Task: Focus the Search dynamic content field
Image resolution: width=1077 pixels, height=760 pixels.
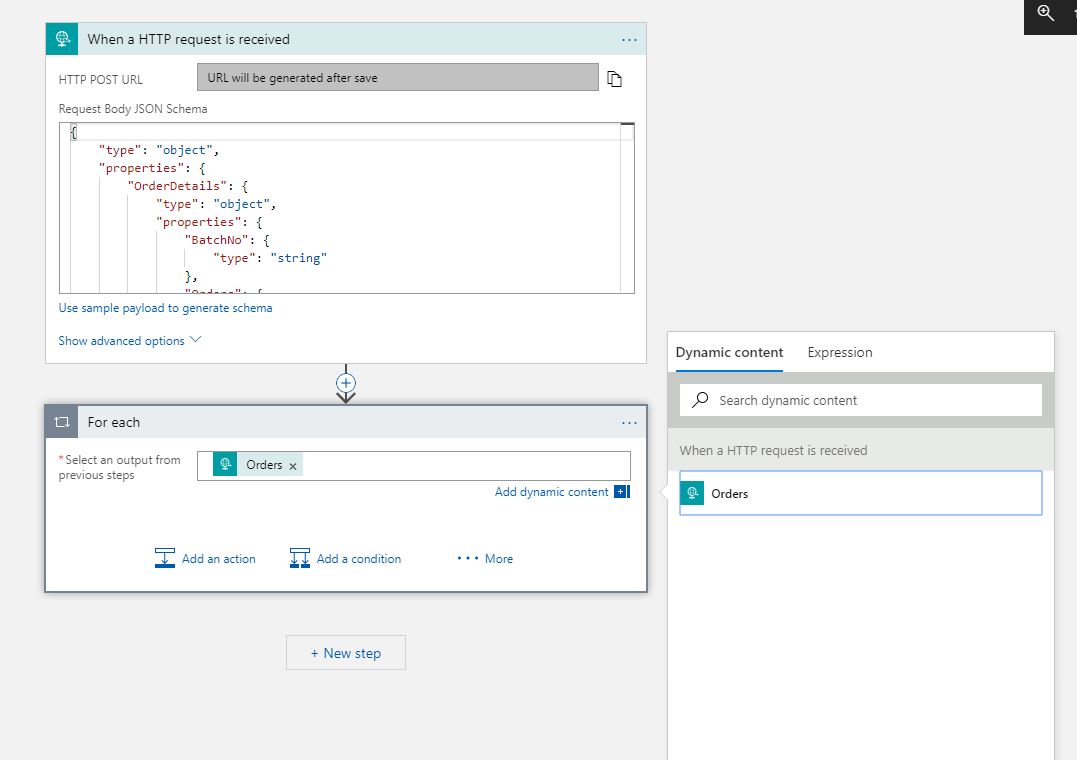Action: coord(861,400)
